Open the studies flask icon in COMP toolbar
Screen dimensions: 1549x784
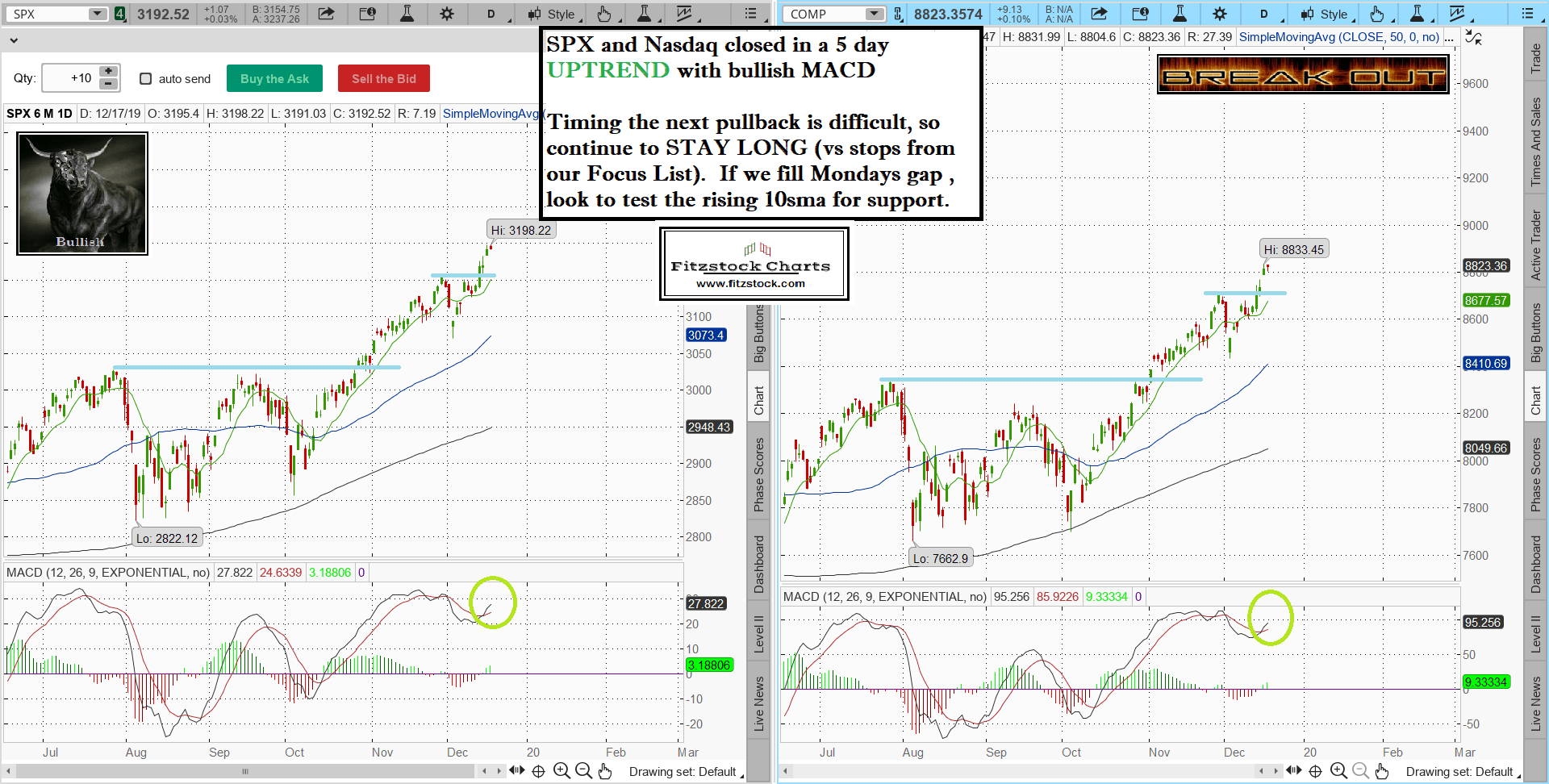[1179, 14]
